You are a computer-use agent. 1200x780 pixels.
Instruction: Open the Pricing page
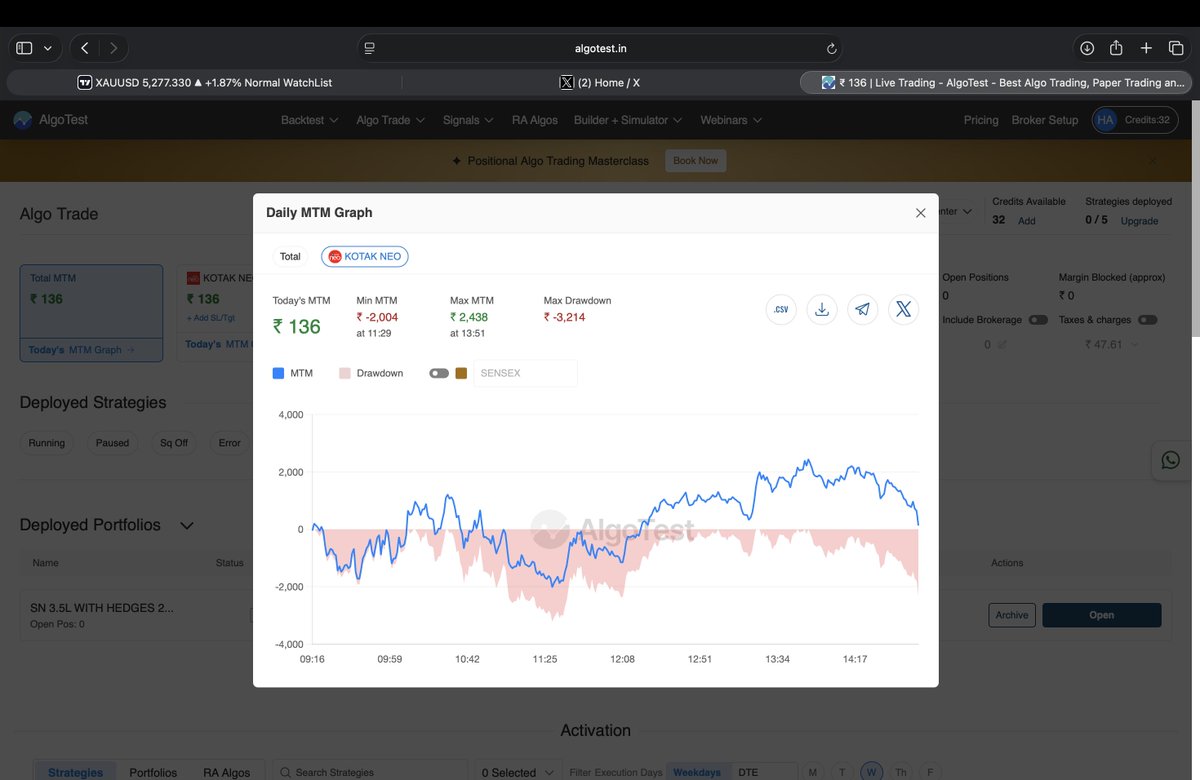point(981,120)
